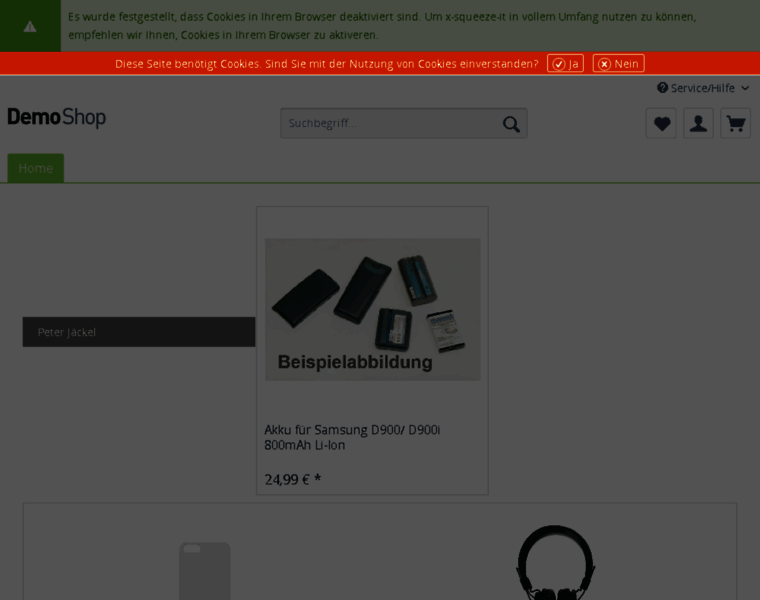Screen dimensions: 760x600
Task: Open the Service/Hilfe chevron arrow
Action: [745, 88]
